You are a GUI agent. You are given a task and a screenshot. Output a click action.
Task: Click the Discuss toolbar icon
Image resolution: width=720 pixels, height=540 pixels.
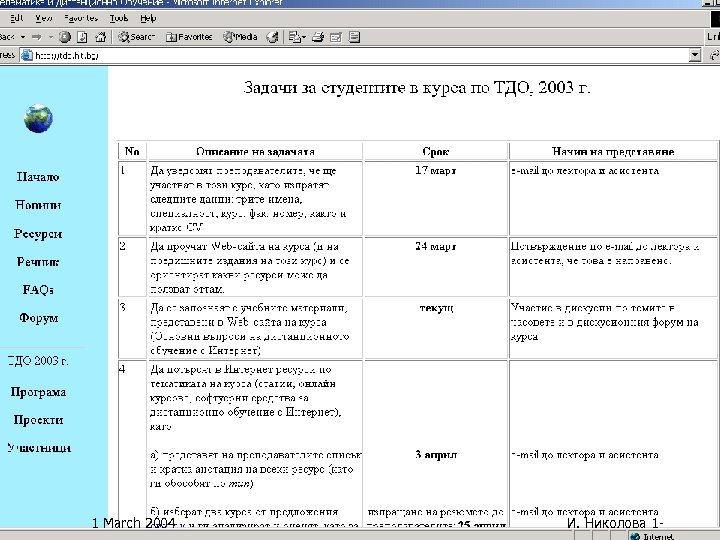pyautogui.click(x=354, y=37)
